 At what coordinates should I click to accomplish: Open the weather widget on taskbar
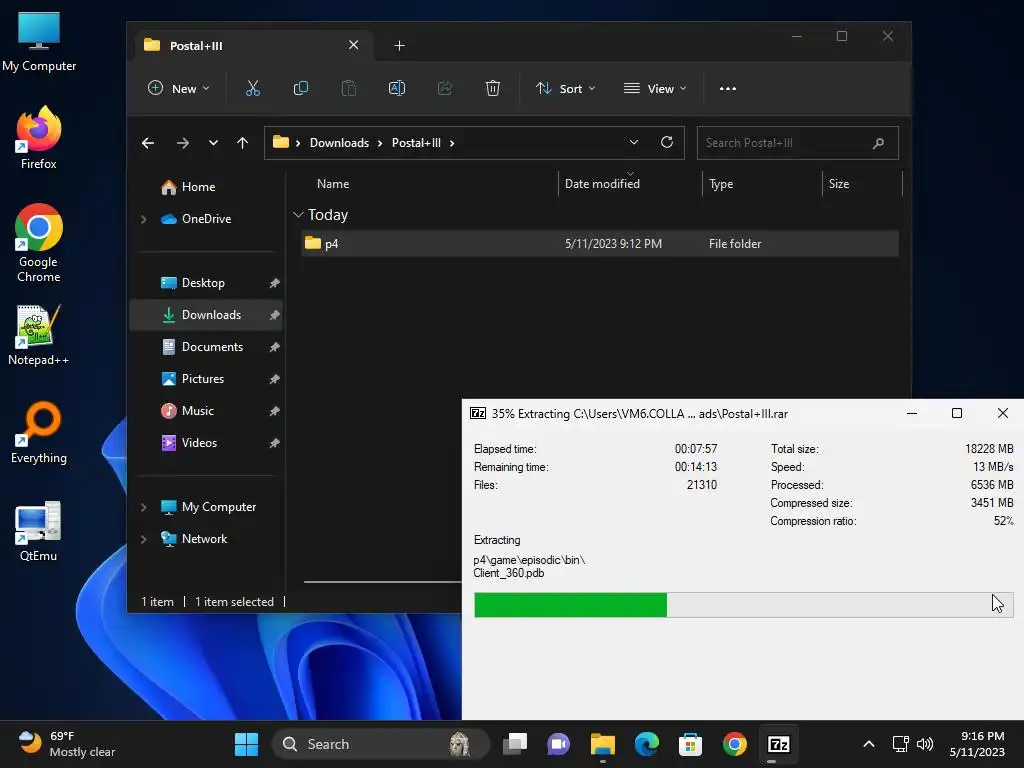[67, 744]
